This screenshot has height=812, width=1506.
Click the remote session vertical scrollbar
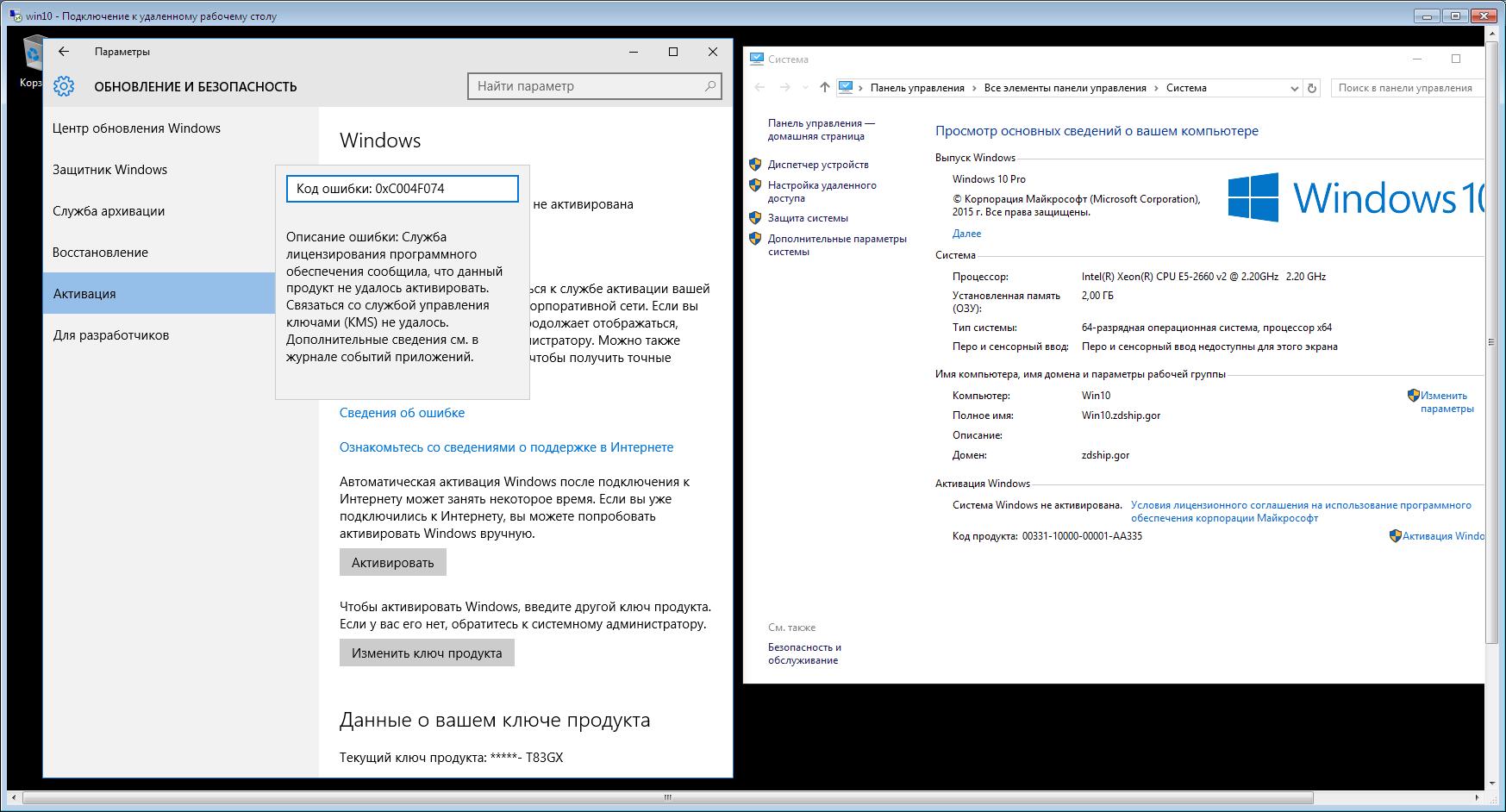pos(1492,342)
